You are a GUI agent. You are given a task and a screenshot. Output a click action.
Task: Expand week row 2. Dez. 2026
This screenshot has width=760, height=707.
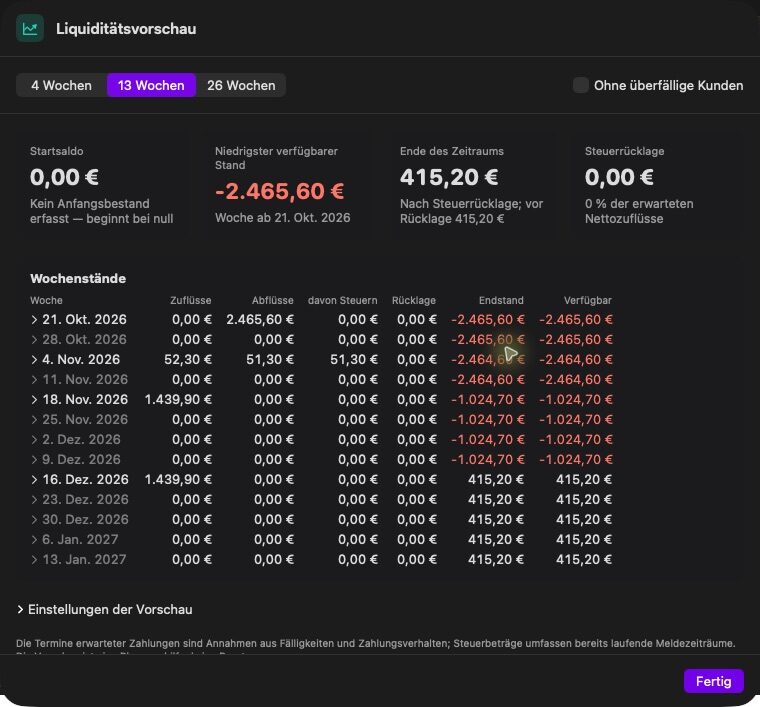pos(34,440)
